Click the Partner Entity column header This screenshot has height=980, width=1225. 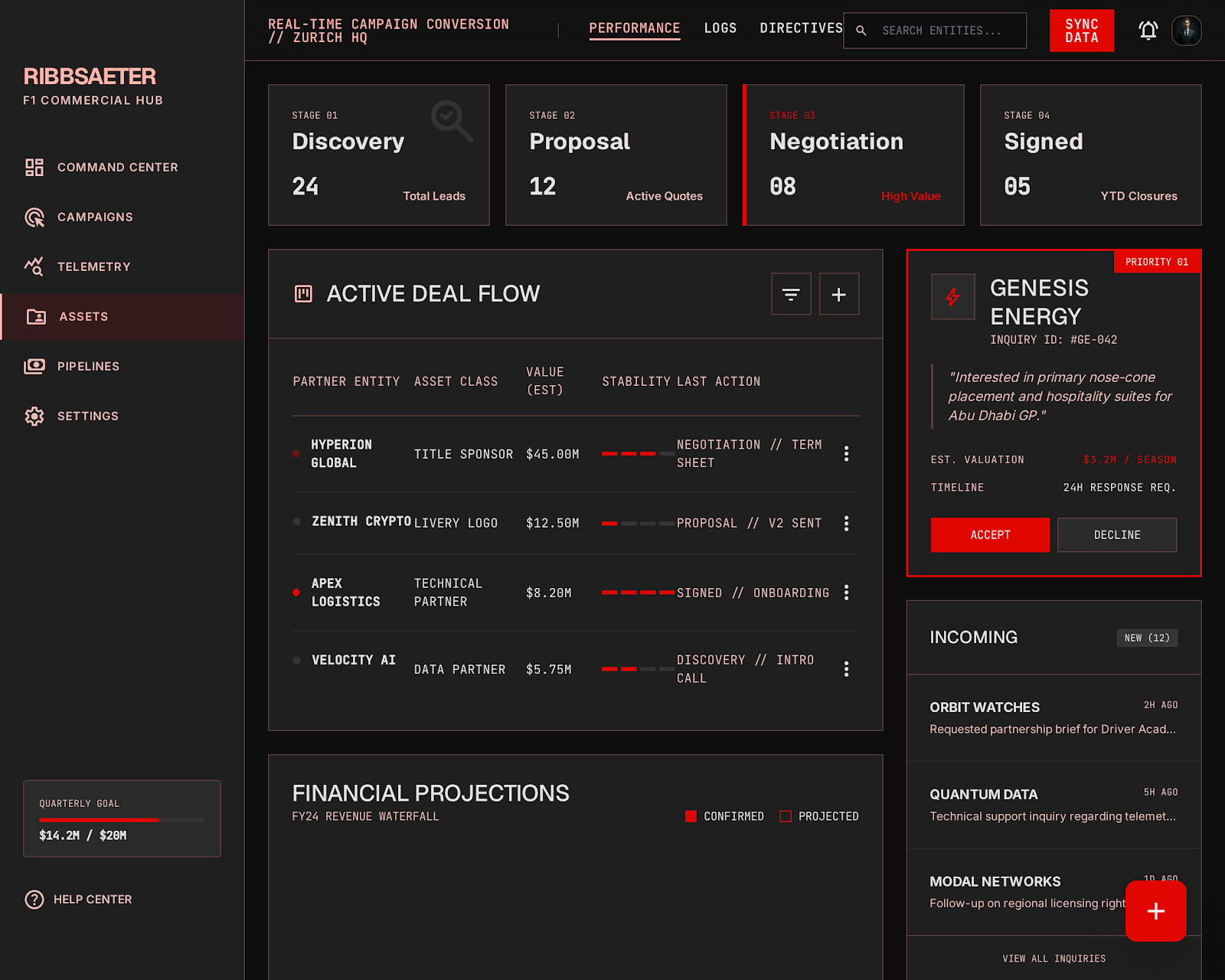point(346,381)
